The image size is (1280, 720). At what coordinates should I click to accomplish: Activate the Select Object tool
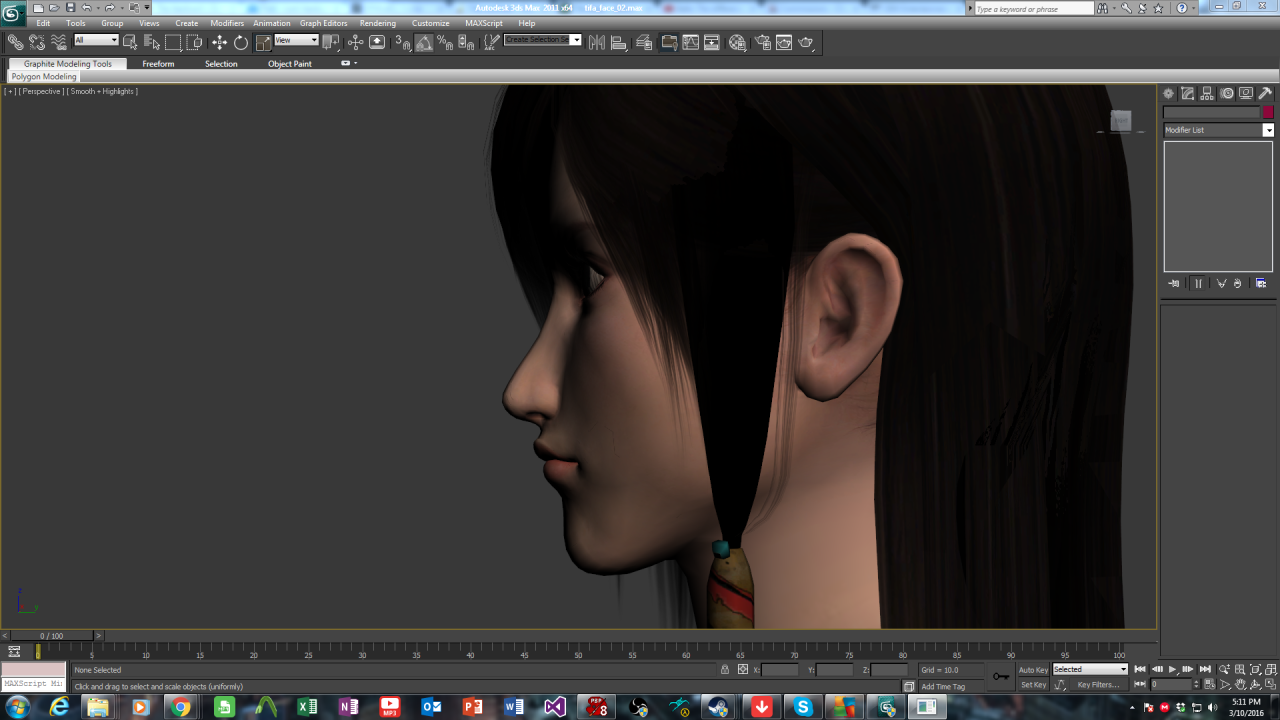tap(130, 42)
